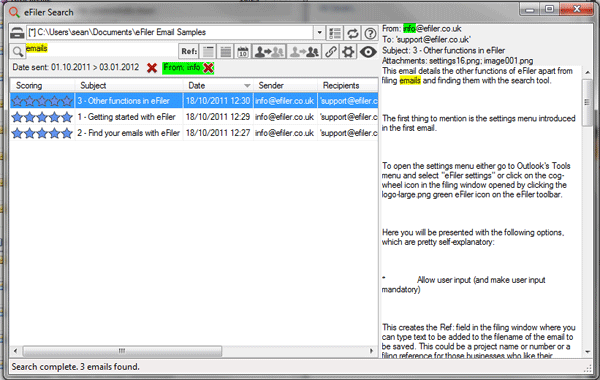Toggle the preview pane eye icon
Viewport: 600px width, 380px height.
point(368,51)
